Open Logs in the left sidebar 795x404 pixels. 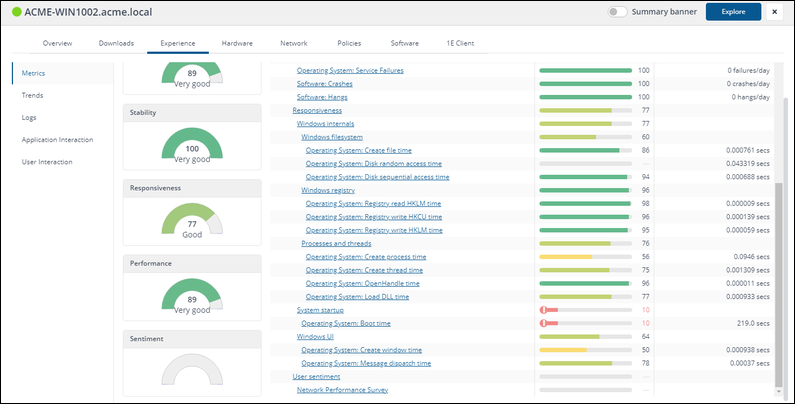tap(30, 117)
